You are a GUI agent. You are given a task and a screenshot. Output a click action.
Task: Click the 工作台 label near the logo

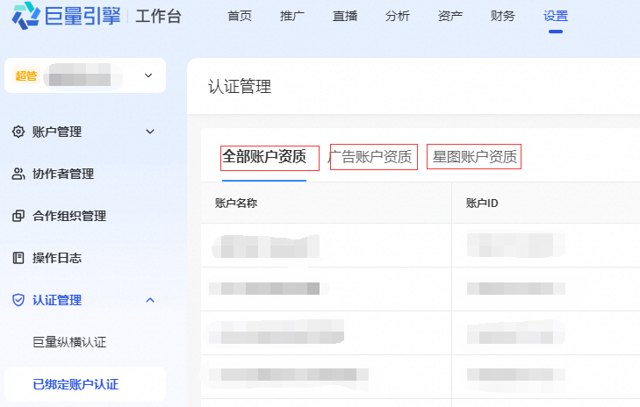158,17
